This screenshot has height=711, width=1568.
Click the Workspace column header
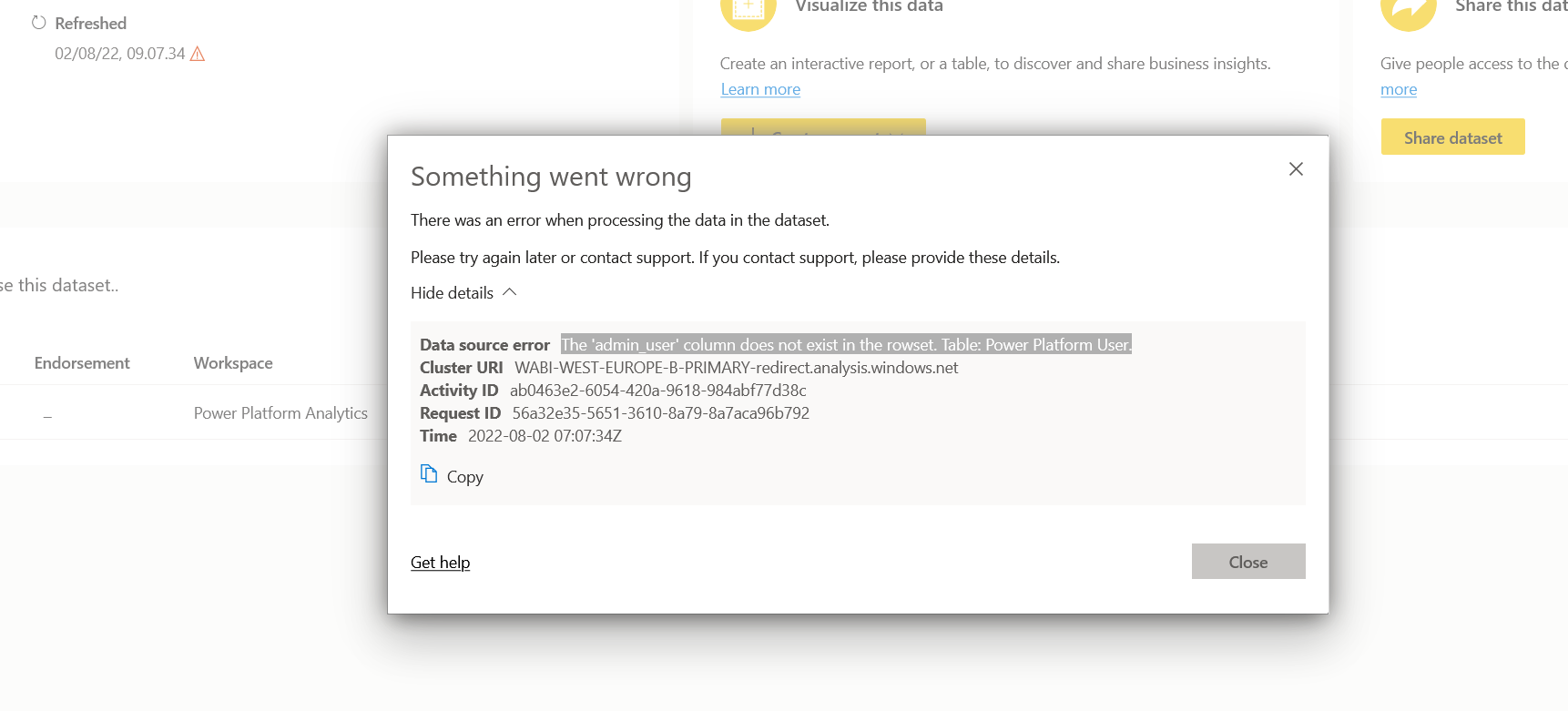click(232, 362)
